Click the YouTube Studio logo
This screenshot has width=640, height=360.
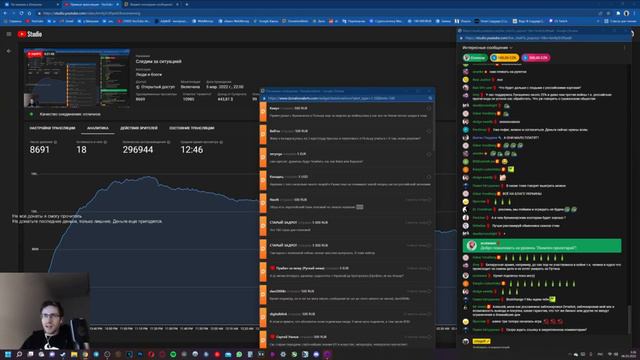tap(30, 34)
